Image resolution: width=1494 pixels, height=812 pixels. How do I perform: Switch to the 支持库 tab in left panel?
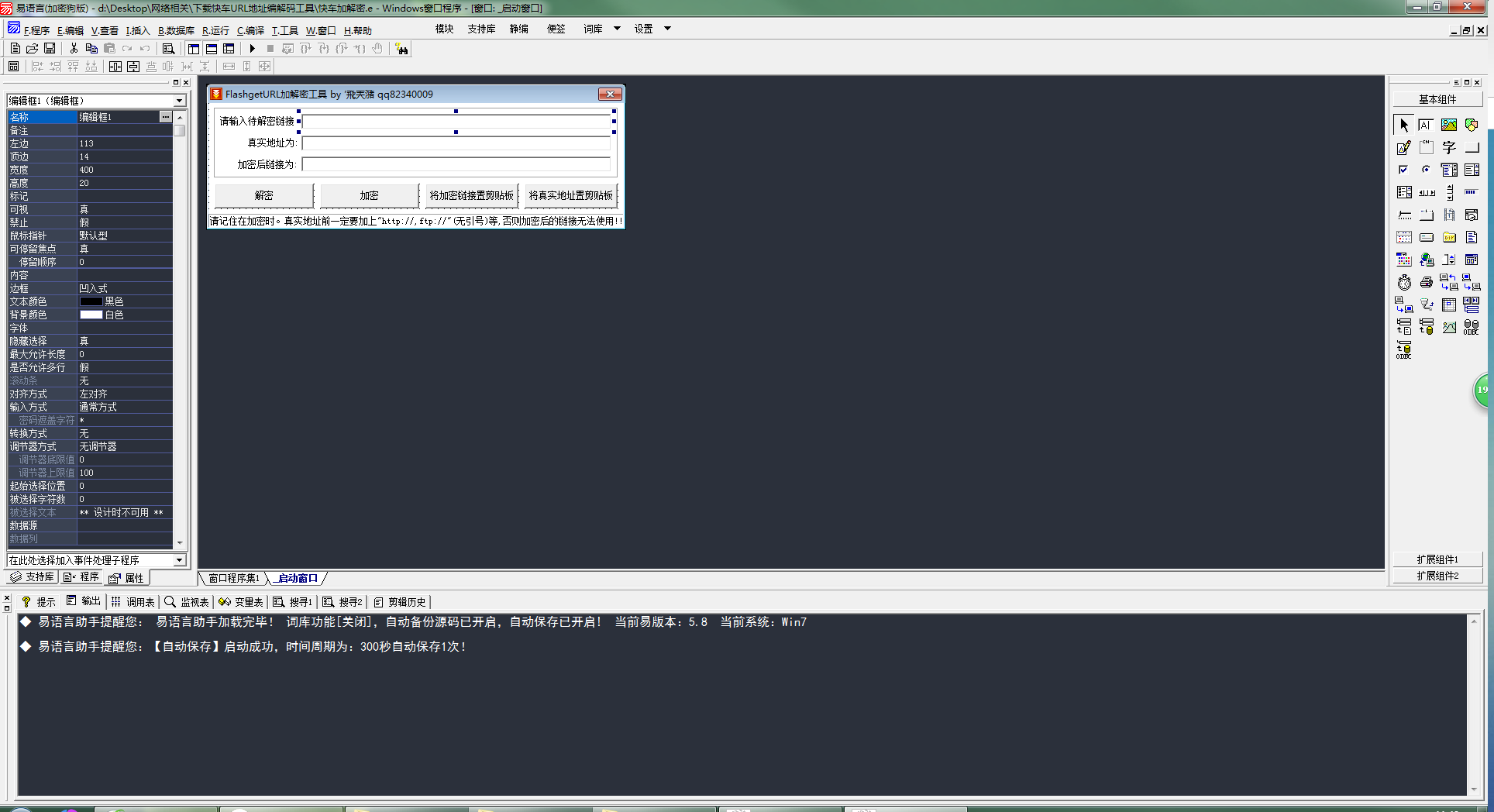click(x=33, y=577)
